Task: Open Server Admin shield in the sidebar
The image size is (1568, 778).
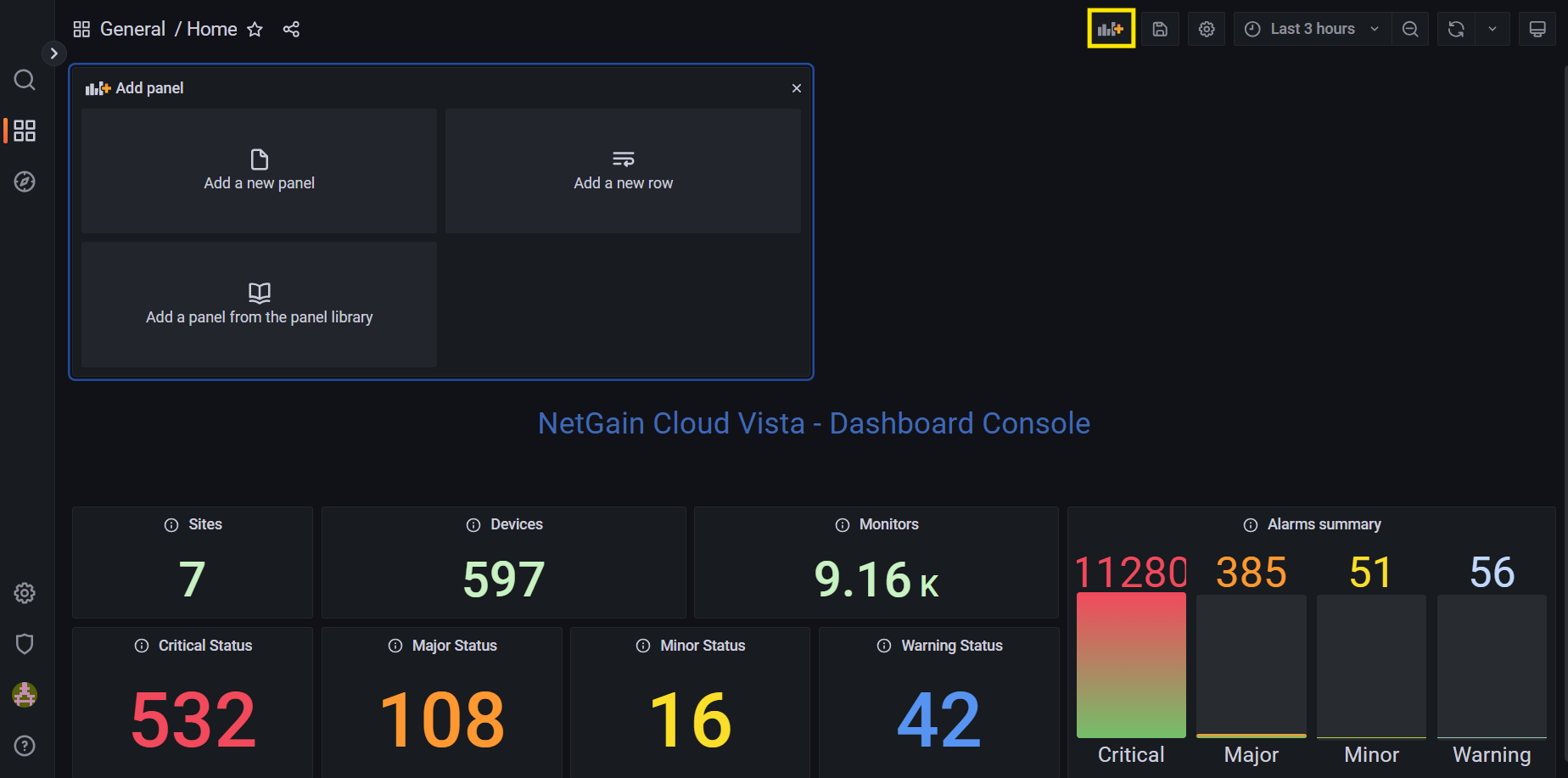Action: 25,644
